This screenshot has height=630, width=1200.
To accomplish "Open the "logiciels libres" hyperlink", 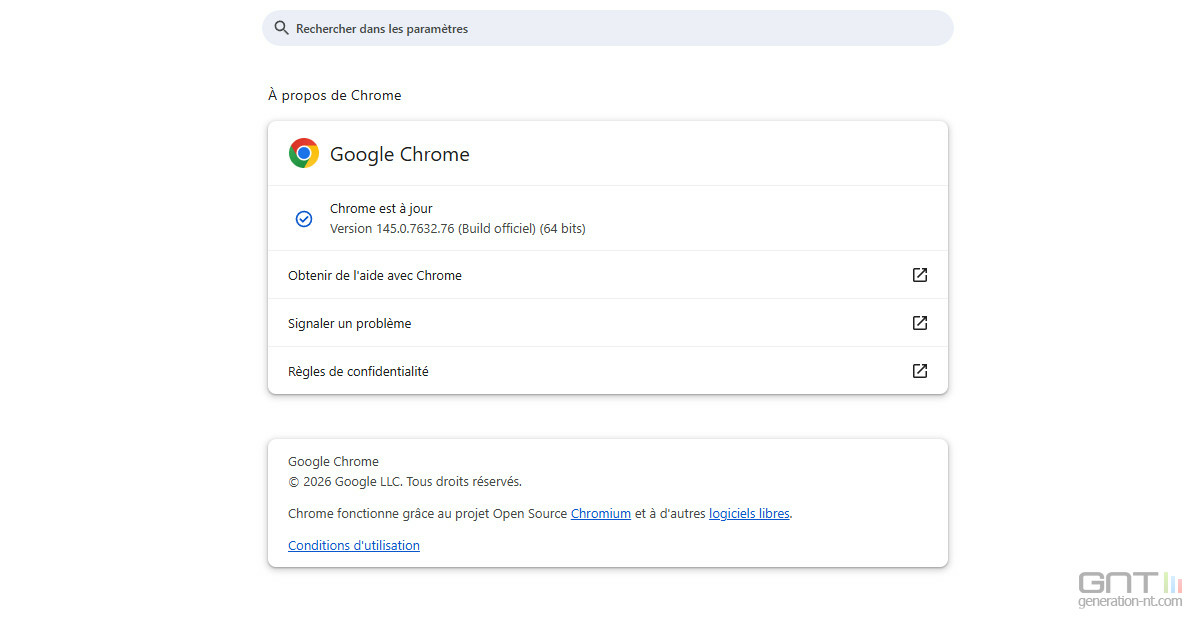I will pos(749,513).
